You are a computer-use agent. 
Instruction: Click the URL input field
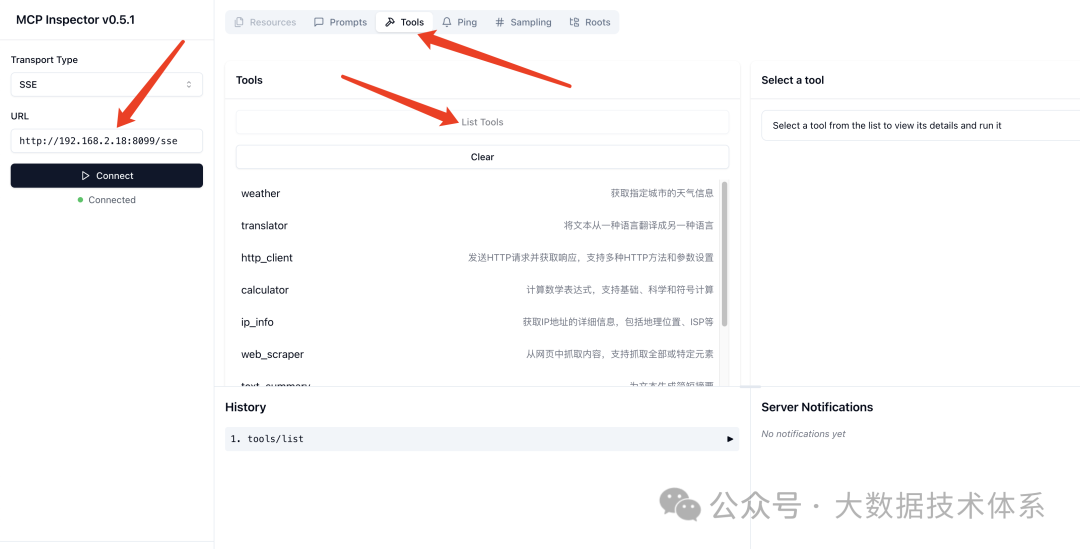107,141
